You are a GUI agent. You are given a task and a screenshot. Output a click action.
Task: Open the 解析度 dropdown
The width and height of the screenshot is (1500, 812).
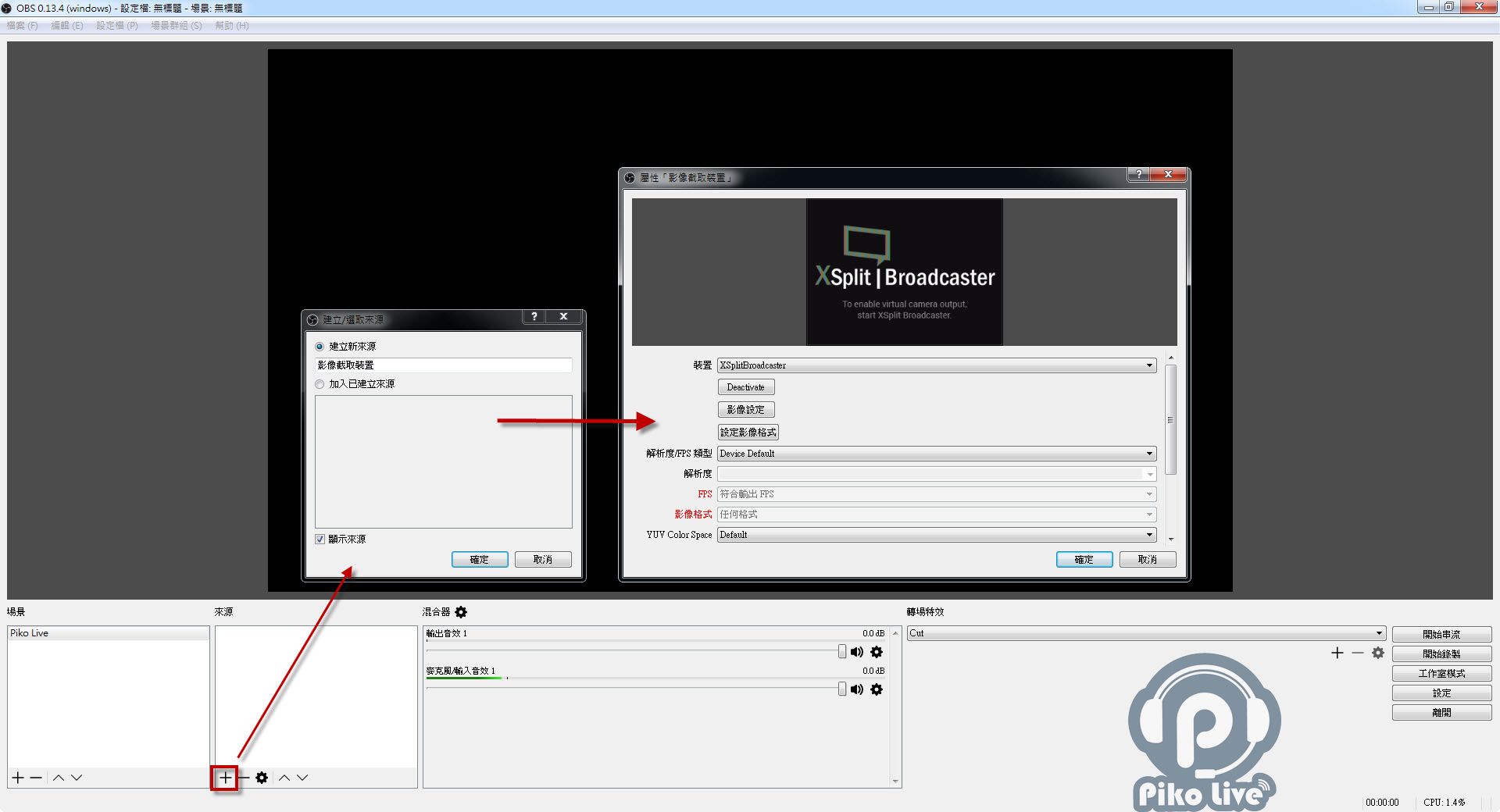pos(937,474)
